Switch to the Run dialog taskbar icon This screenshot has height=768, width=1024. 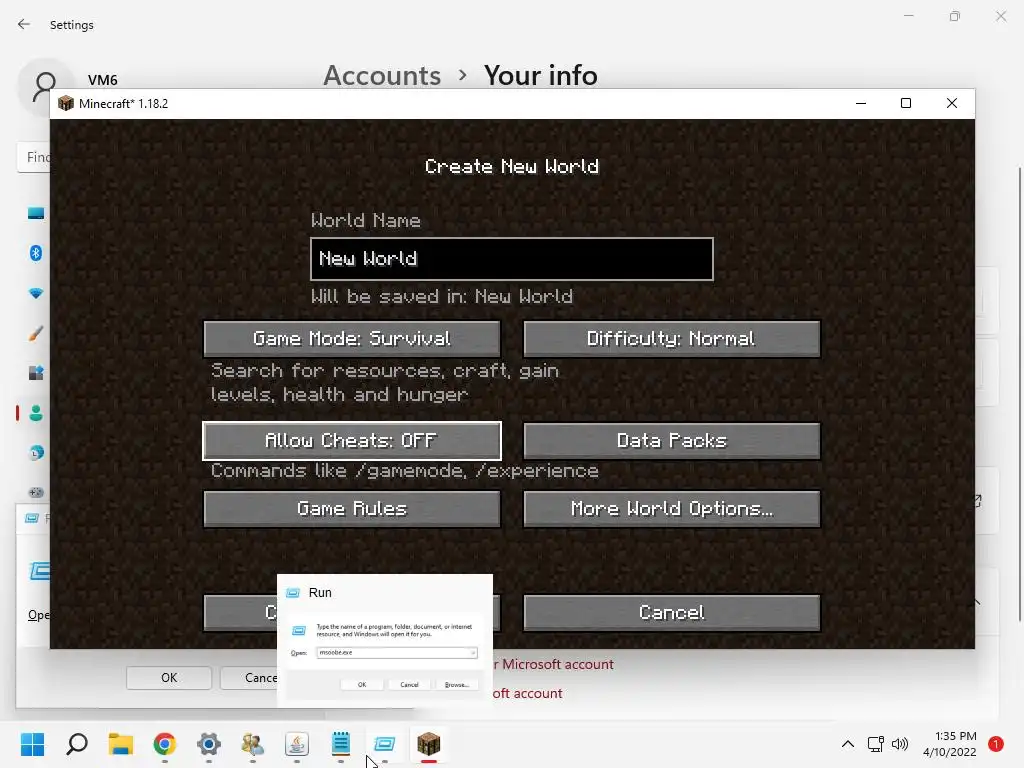[385, 744]
